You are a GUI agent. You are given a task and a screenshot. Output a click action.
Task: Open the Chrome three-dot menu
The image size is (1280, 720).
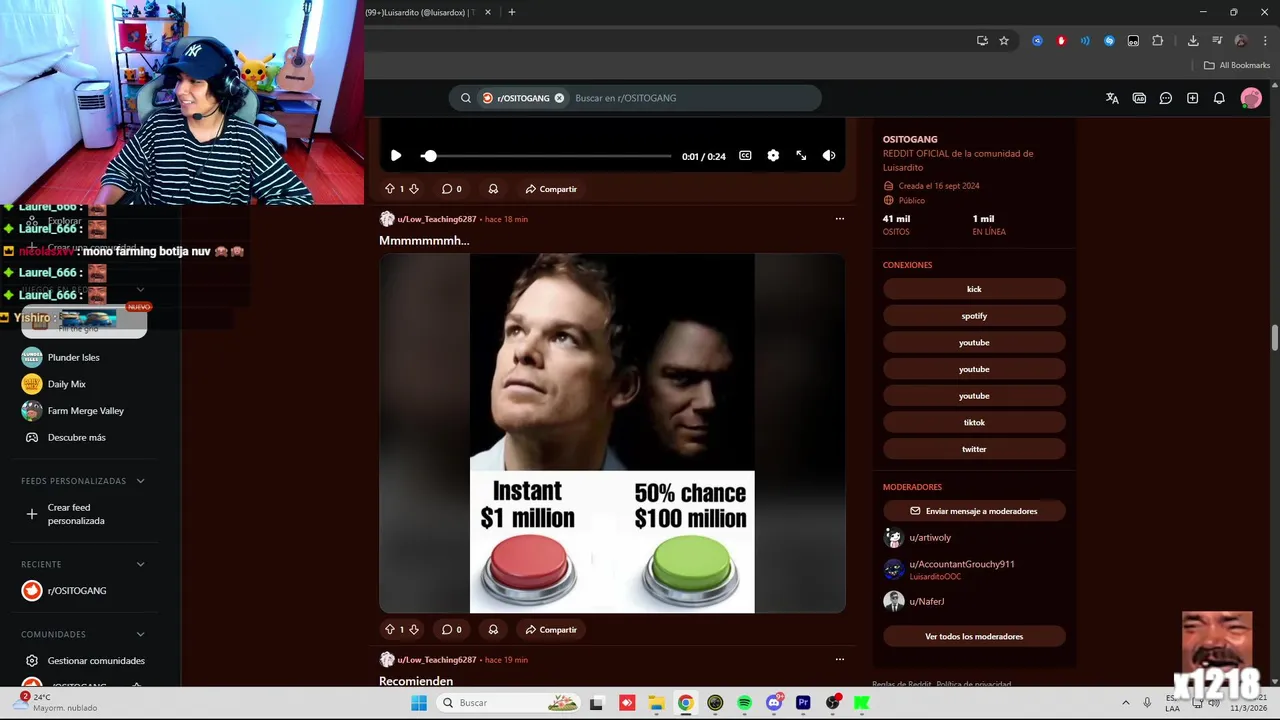tap(1265, 41)
